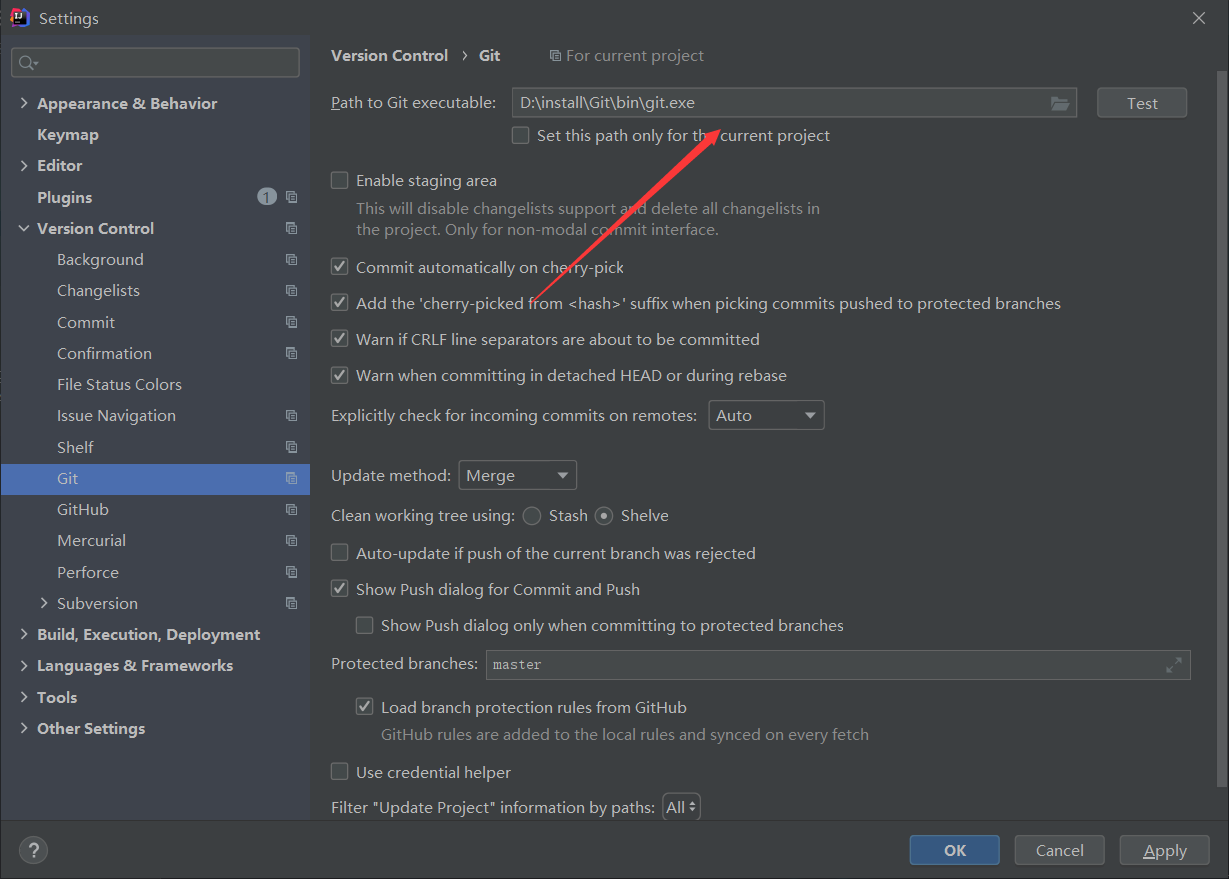Select File Status Colors in tree
The height and width of the screenshot is (879, 1229).
119,384
